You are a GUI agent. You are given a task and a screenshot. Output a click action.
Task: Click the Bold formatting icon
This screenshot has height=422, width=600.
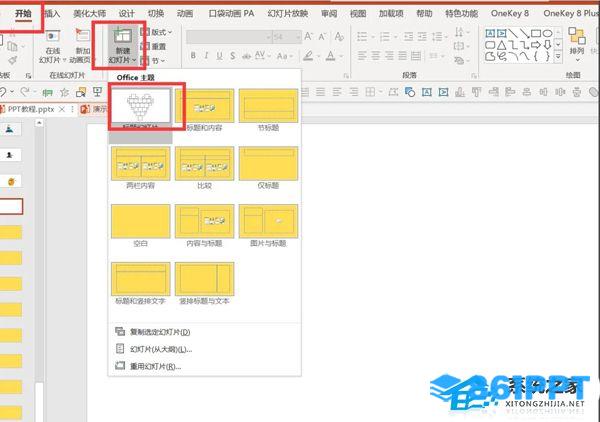(193, 56)
